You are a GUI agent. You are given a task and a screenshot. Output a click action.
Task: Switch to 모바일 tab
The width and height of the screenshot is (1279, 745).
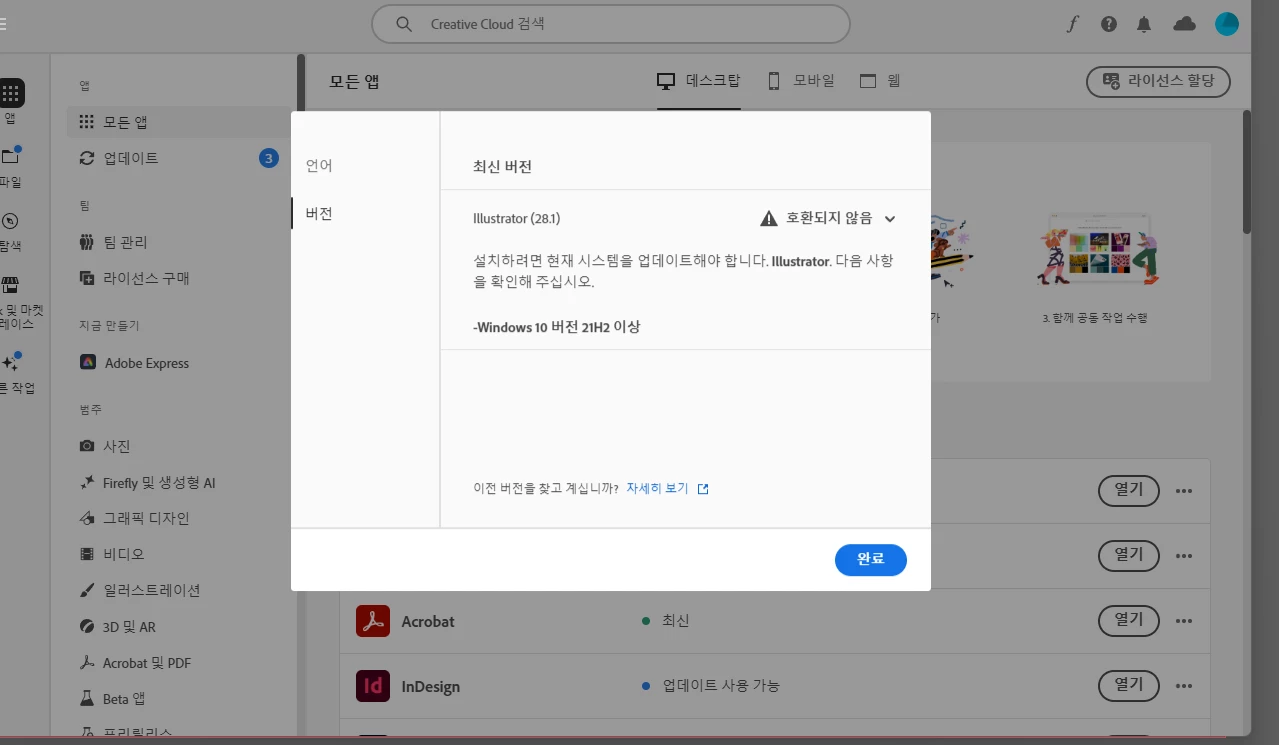801,81
